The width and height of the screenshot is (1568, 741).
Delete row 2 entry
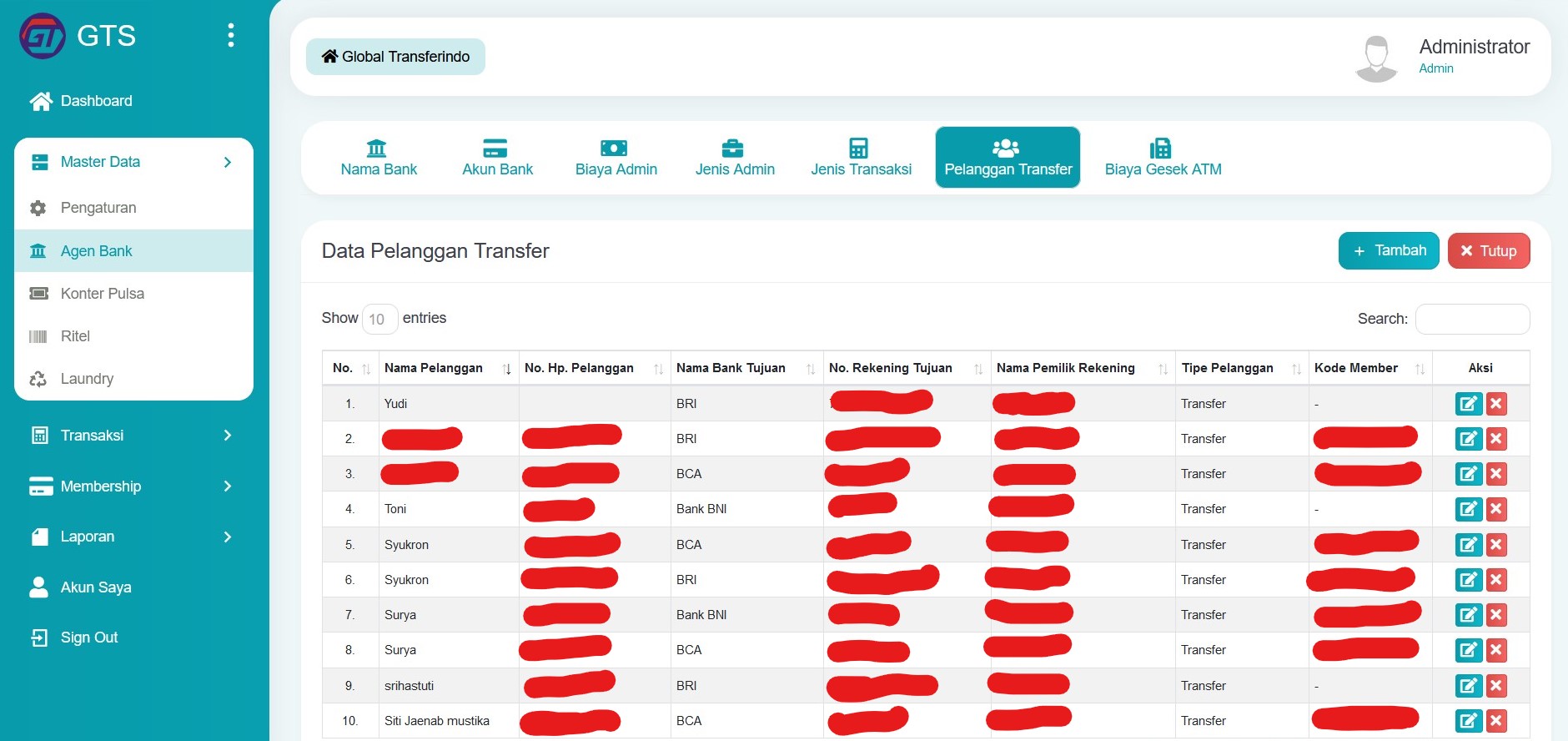pyautogui.click(x=1496, y=439)
